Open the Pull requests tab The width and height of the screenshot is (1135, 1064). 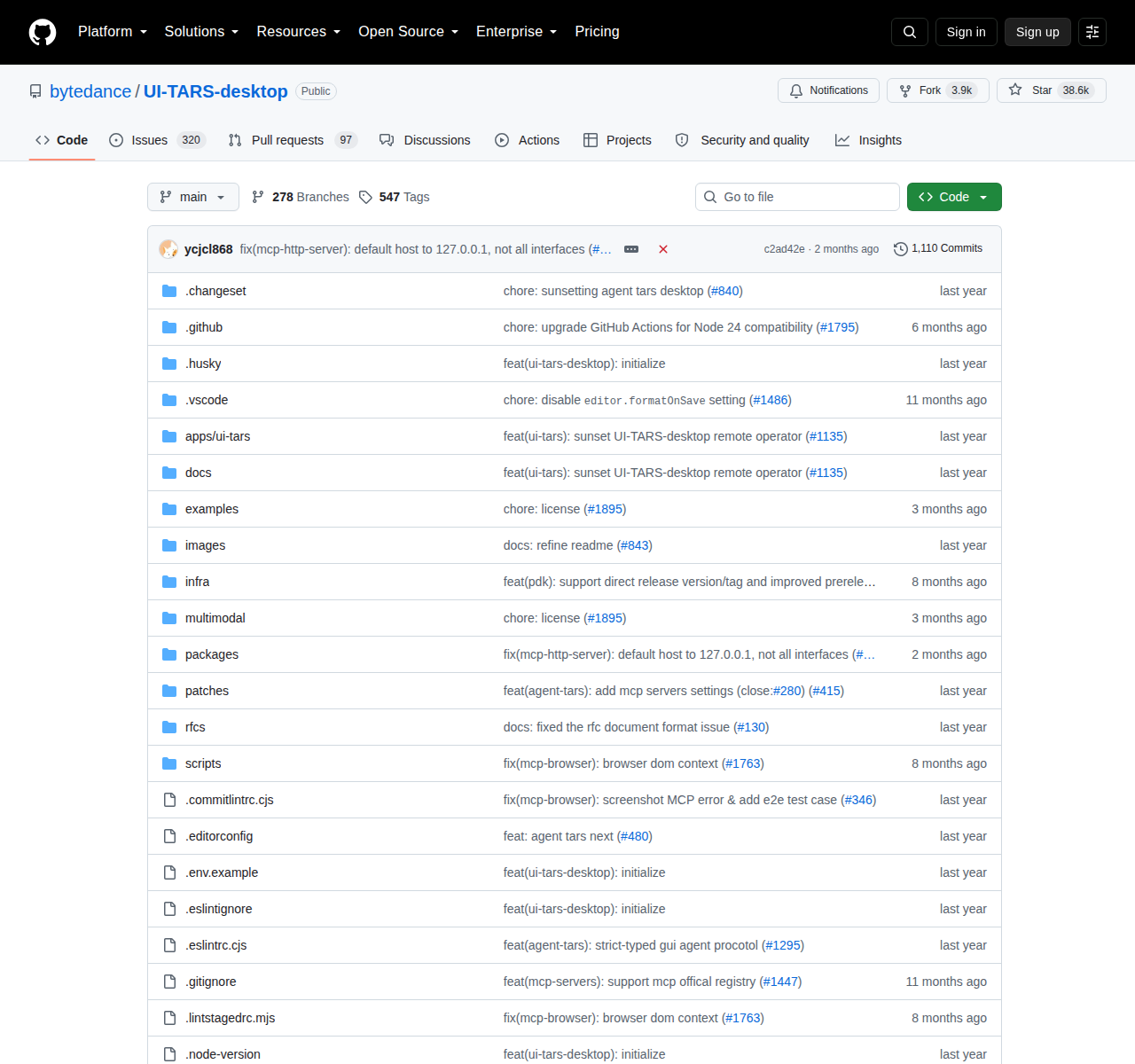pyautogui.click(x=292, y=140)
